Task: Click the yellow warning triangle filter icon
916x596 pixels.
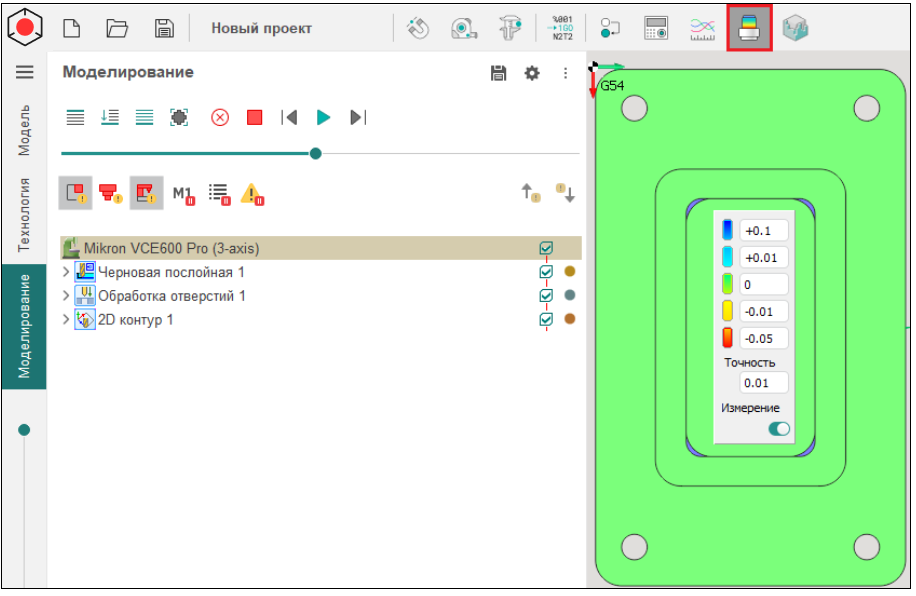Action: 252,194
